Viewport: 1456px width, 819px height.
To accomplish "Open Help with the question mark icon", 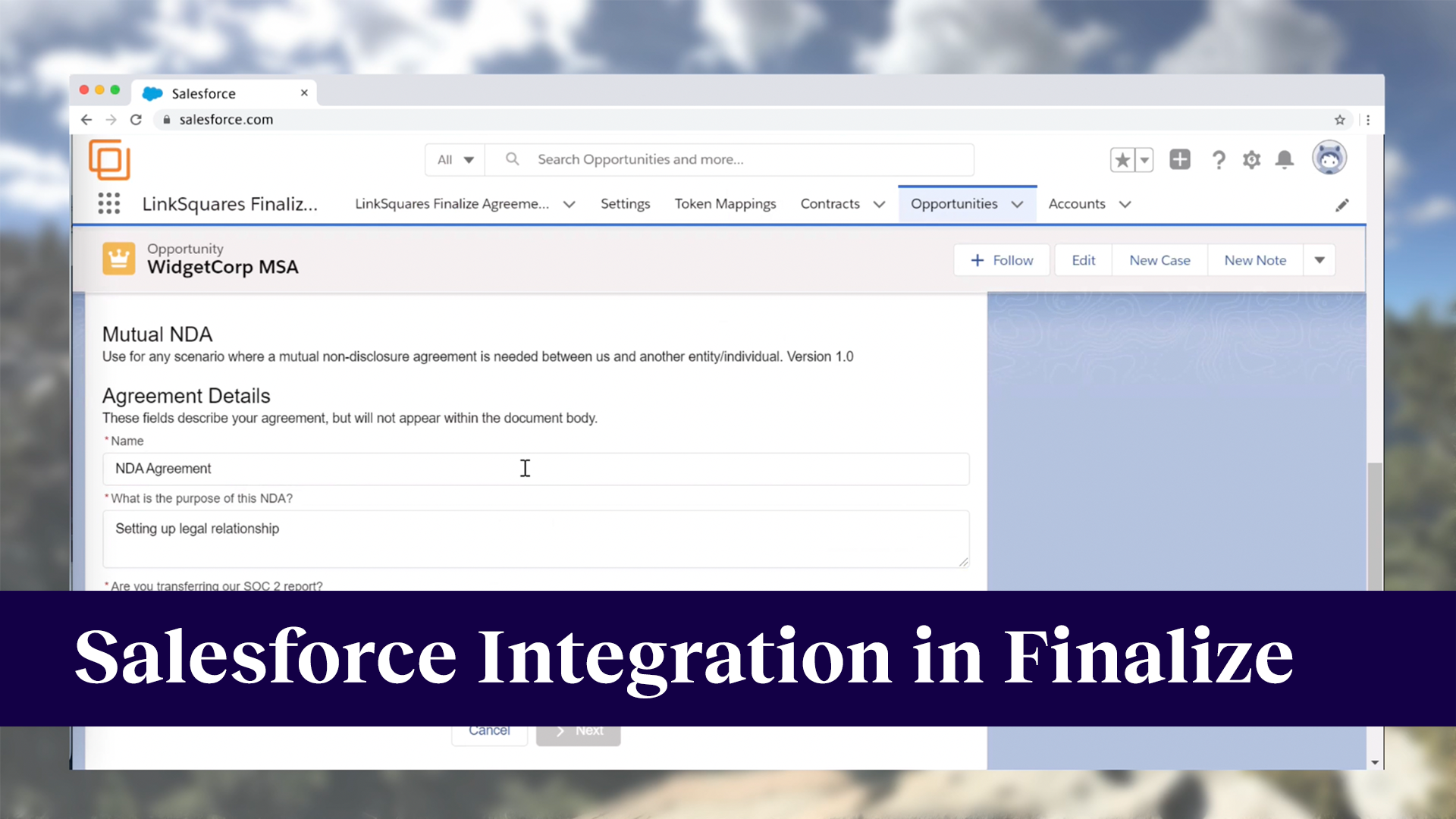I will click(1219, 159).
